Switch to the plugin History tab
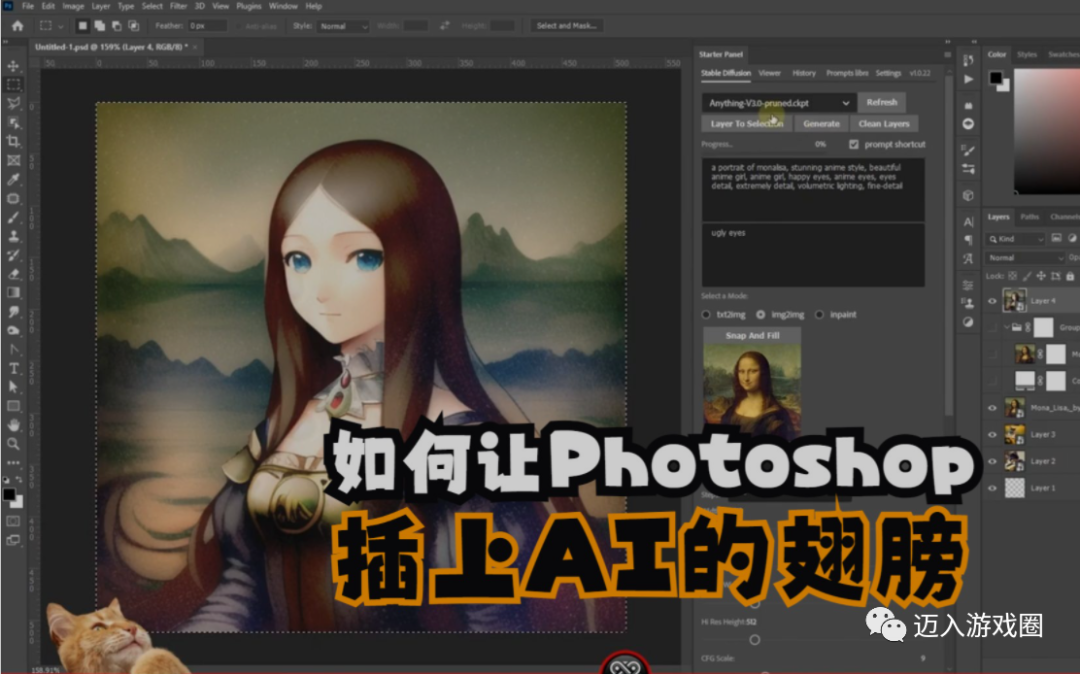The width and height of the screenshot is (1080, 674). click(x=804, y=73)
